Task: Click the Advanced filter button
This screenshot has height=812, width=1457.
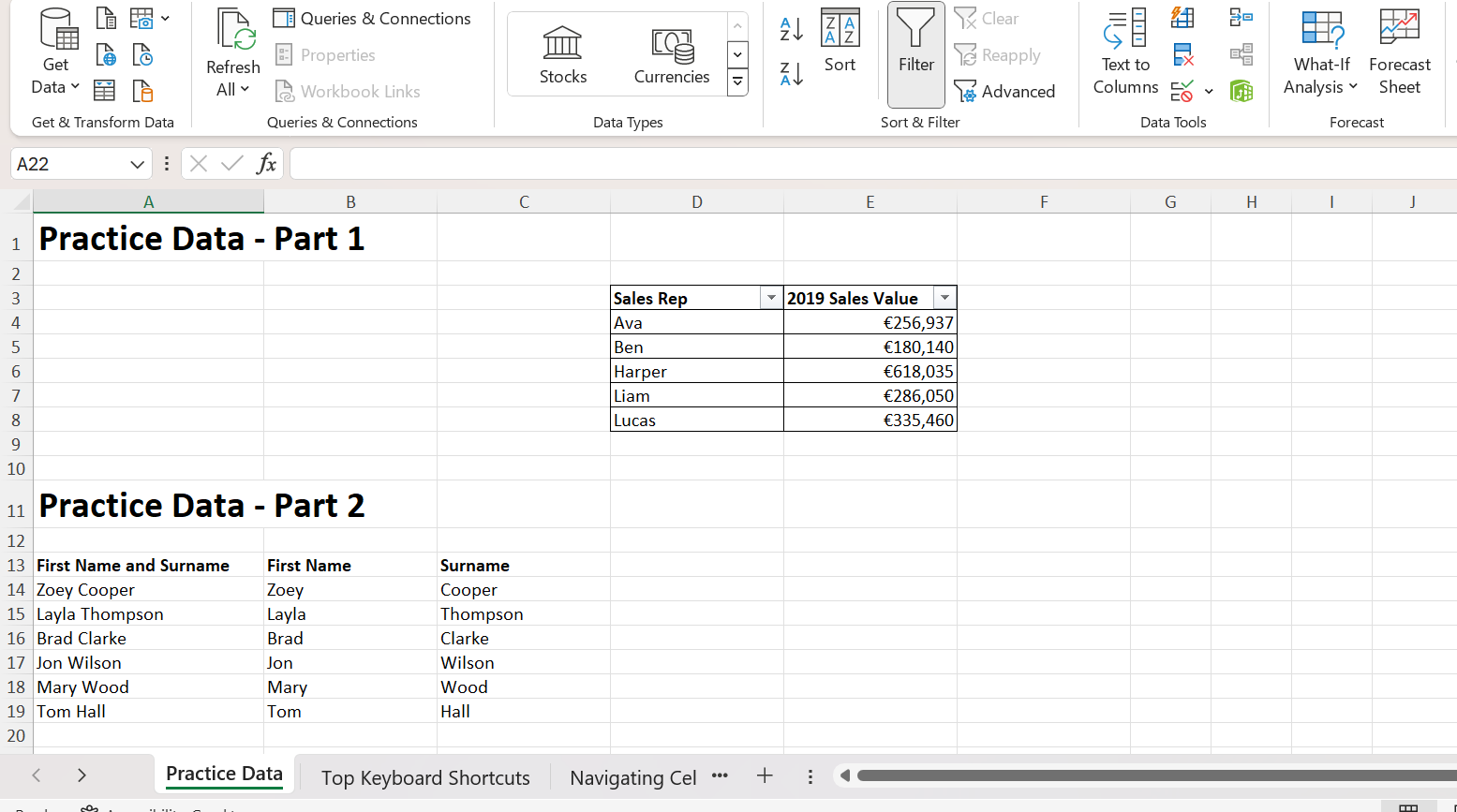Action: (1004, 91)
